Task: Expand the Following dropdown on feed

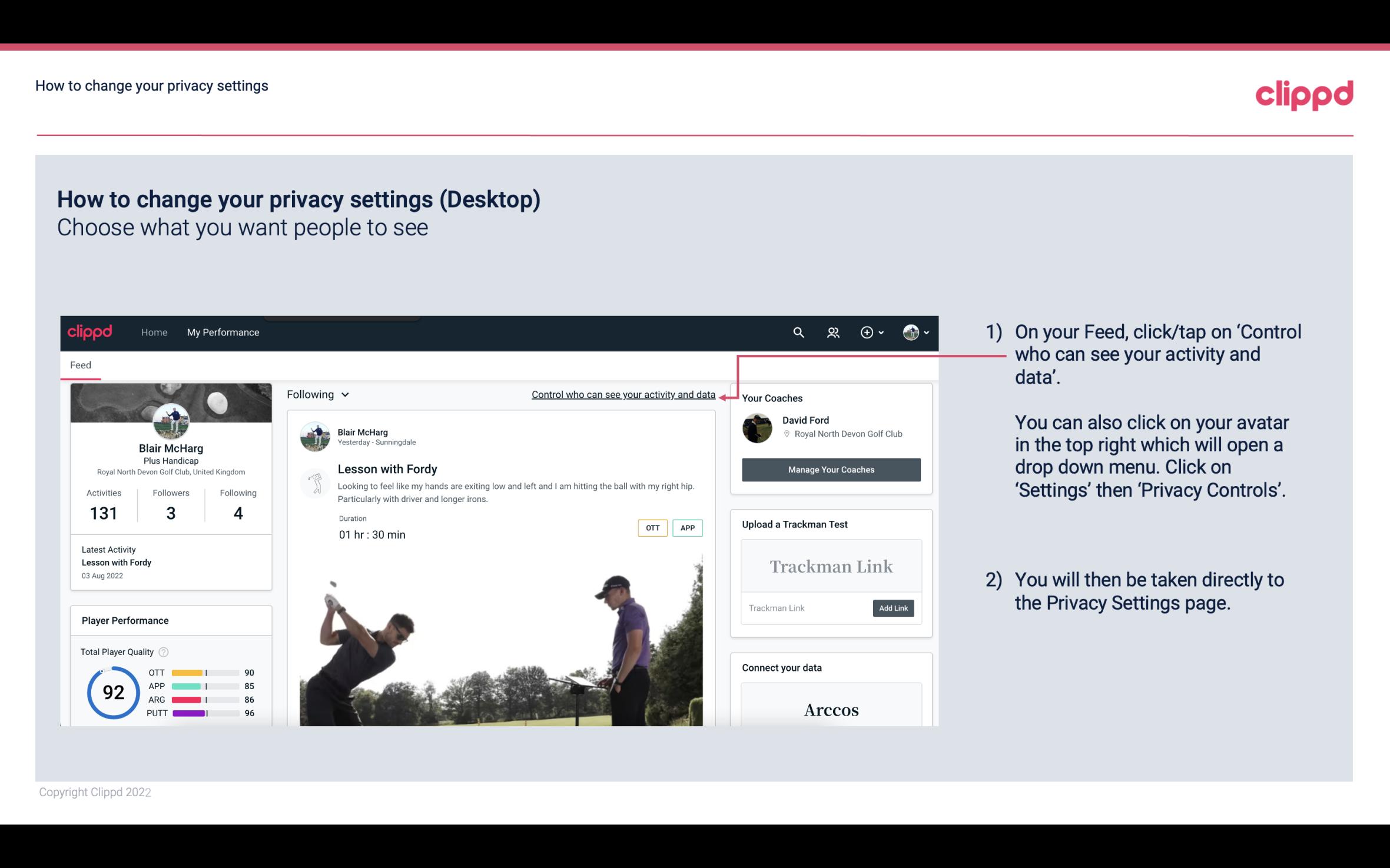Action: coord(316,393)
